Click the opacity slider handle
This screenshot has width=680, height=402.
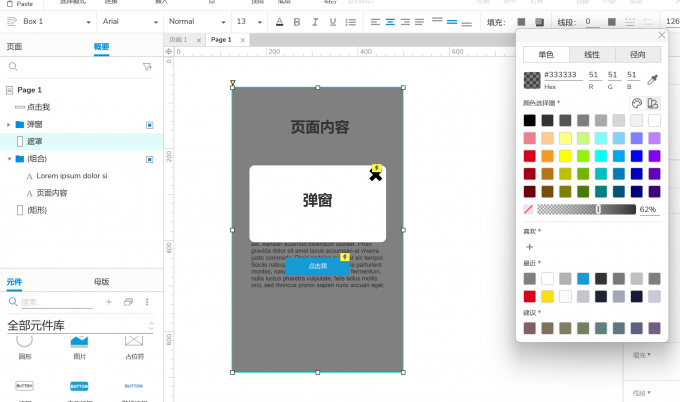point(598,209)
